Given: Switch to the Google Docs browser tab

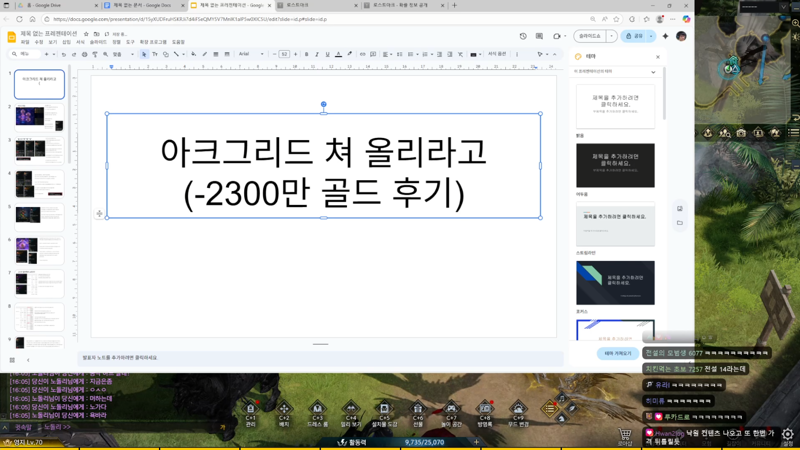Looking at the screenshot, I should click(x=144, y=5).
